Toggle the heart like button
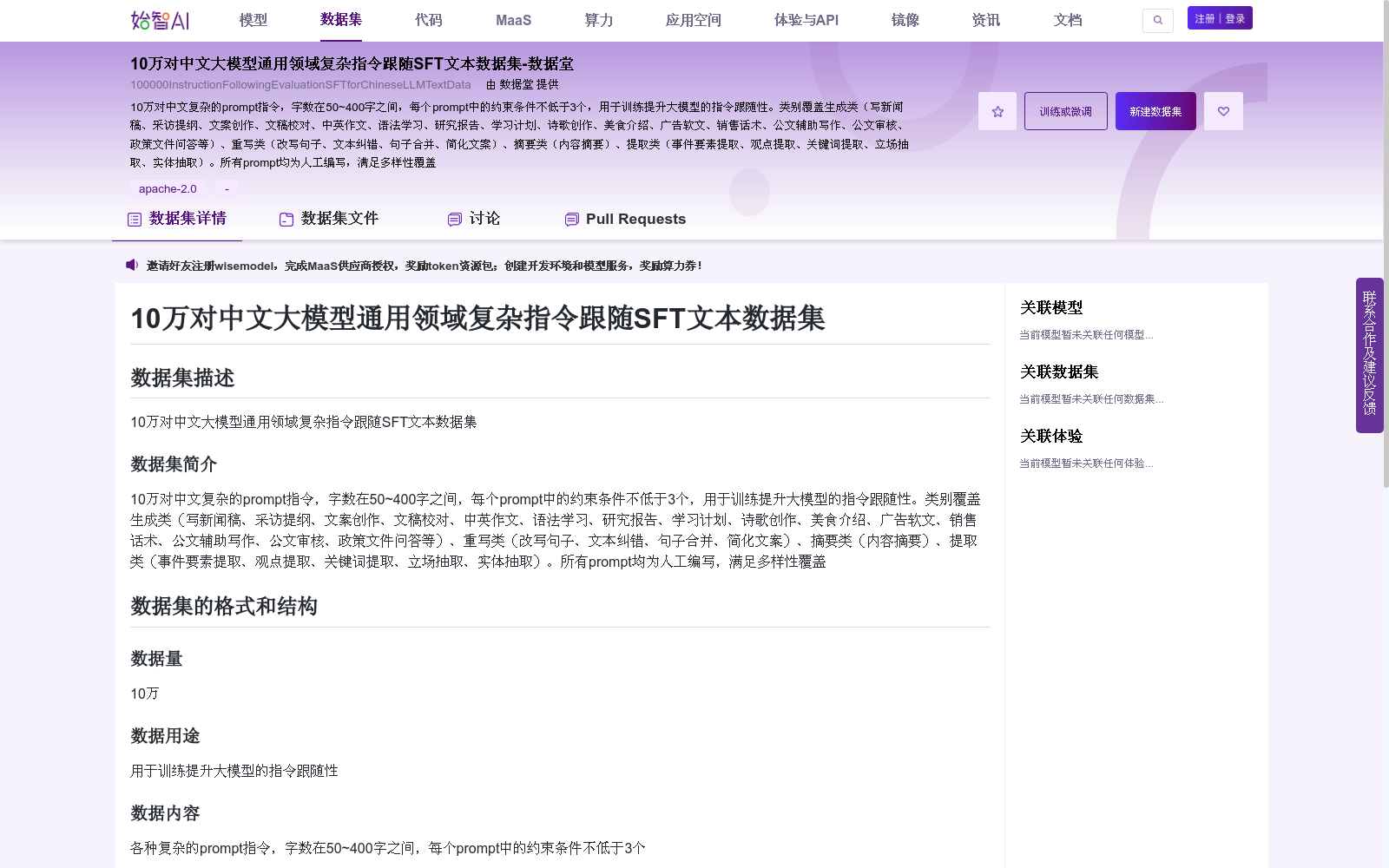The image size is (1389, 868). pyautogui.click(x=1223, y=110)
